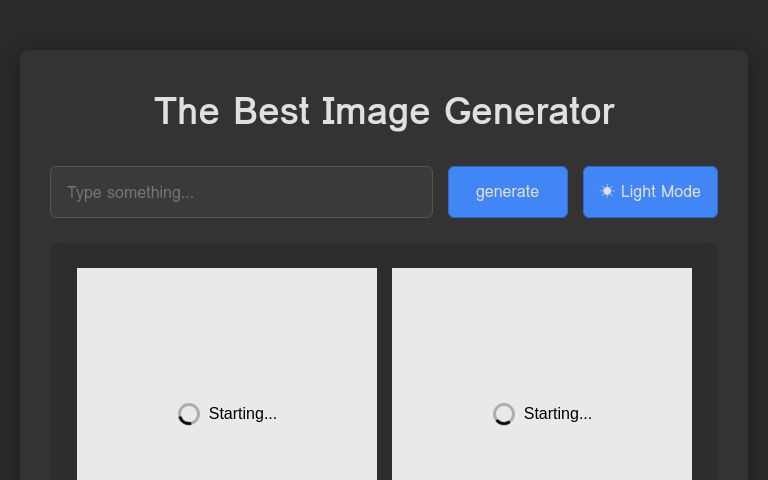The image size is (768, 480).
Task: Click empty top area of left image placeholder
Action: 227,300
